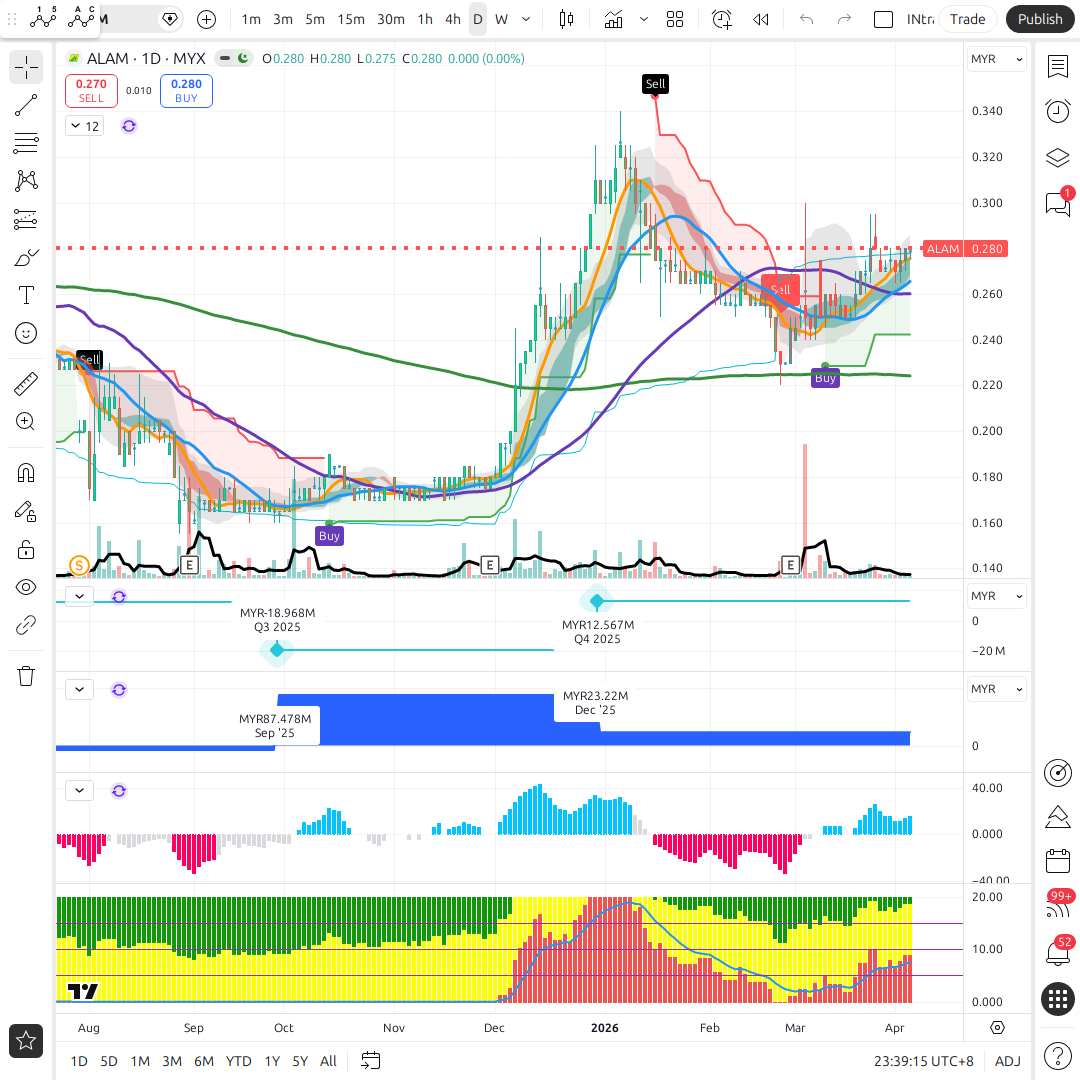This screenshot has height=1080, width=1080.
Task: Hide all drawings with eye icon
Action: pyautogui.click(x=26, y=587)
